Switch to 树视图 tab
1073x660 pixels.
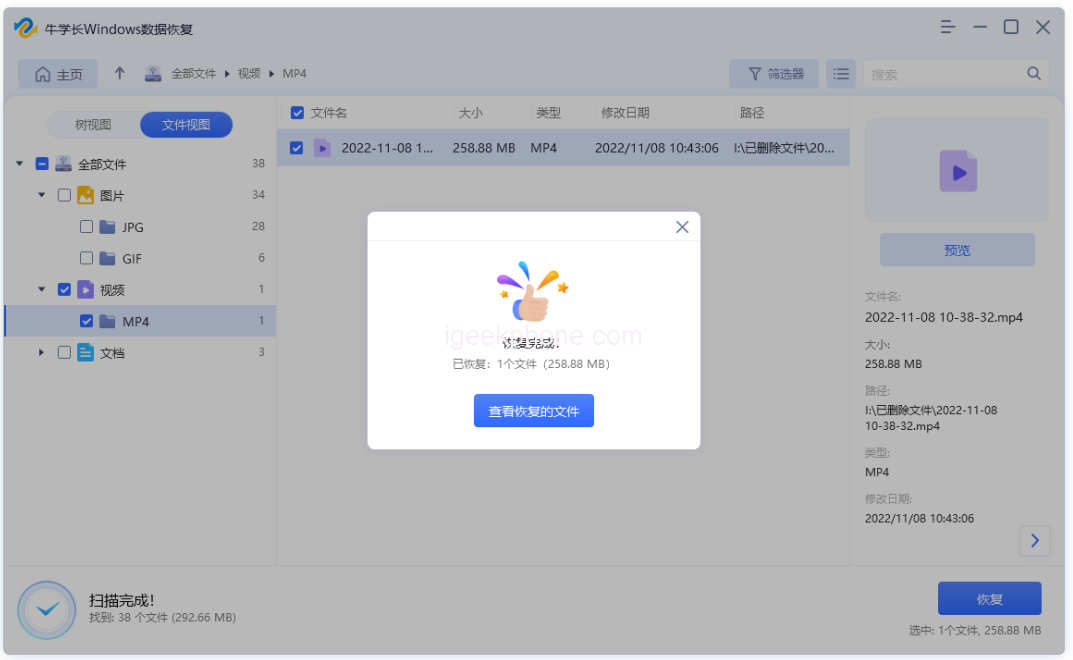coord(93,125)
